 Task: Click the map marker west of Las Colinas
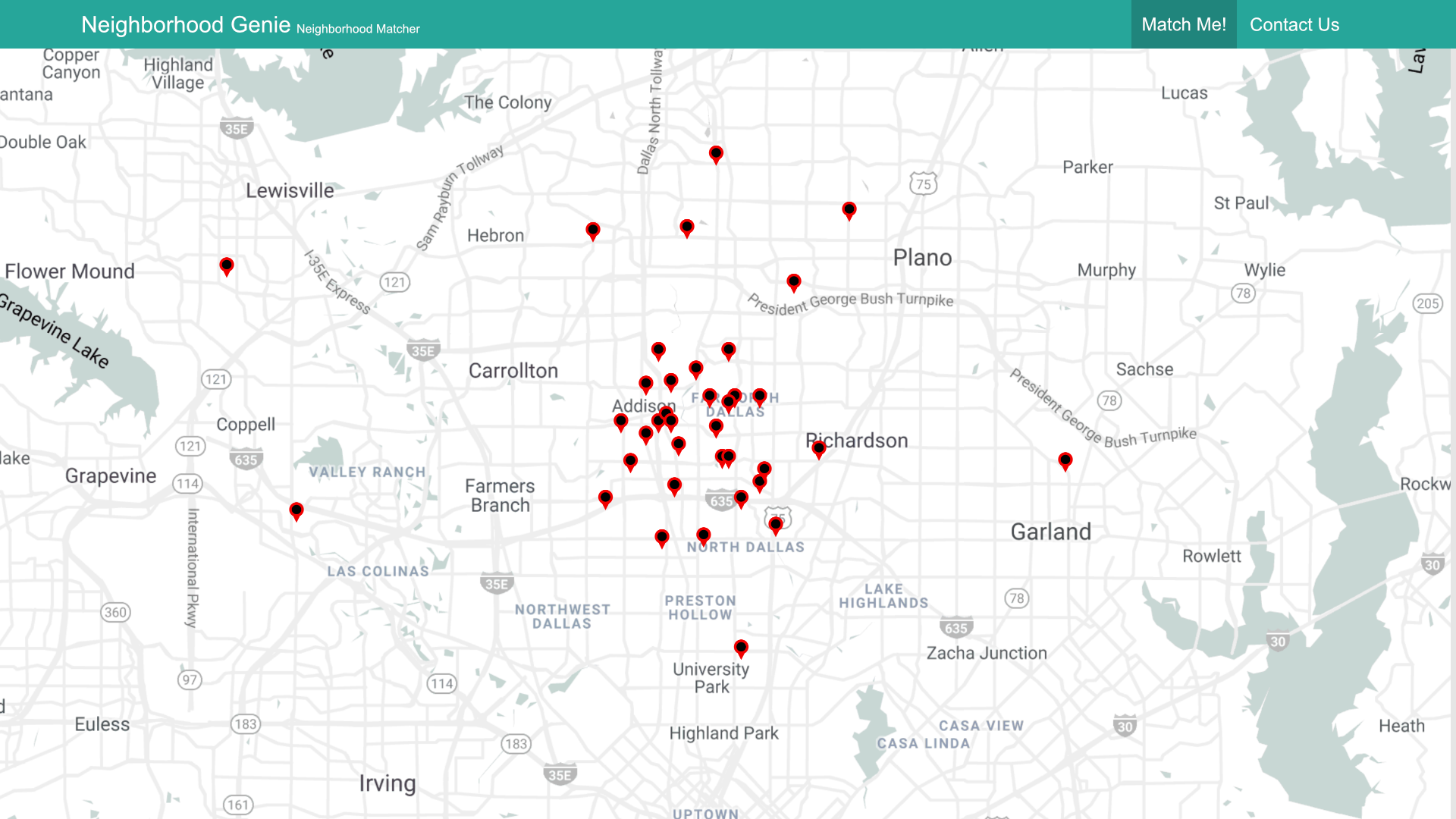297,510
